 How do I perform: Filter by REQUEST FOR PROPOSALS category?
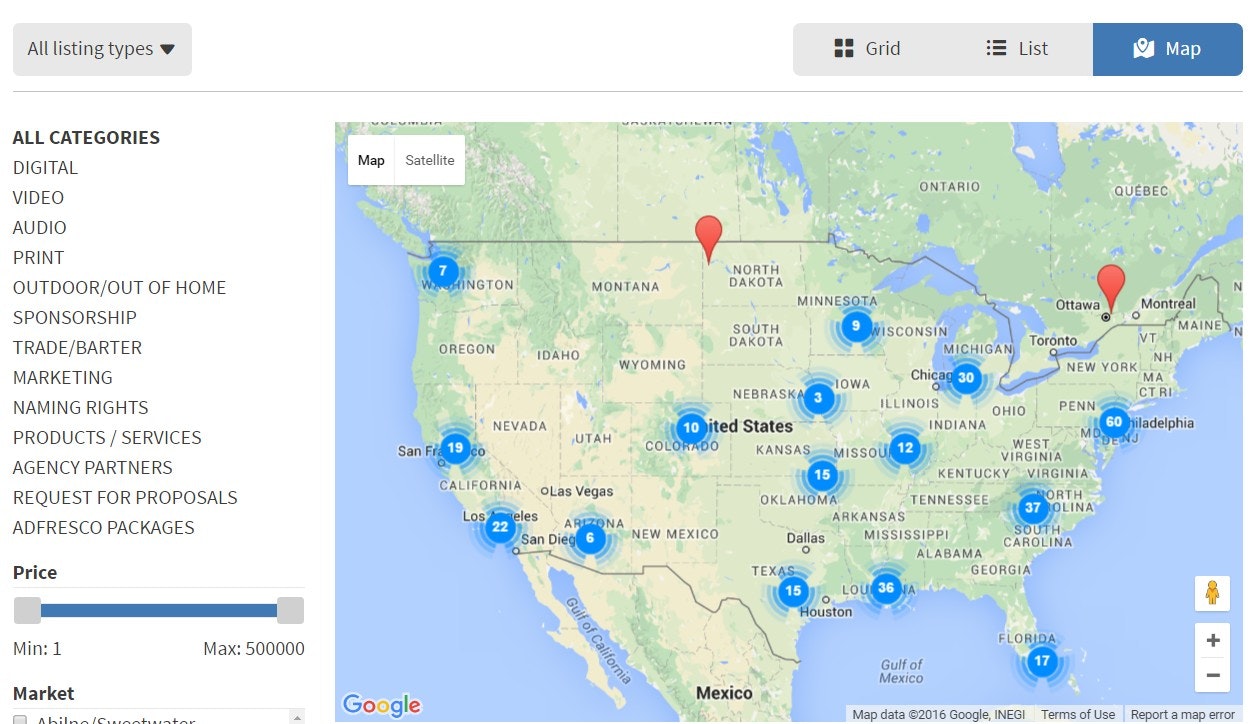pos(125,498)
